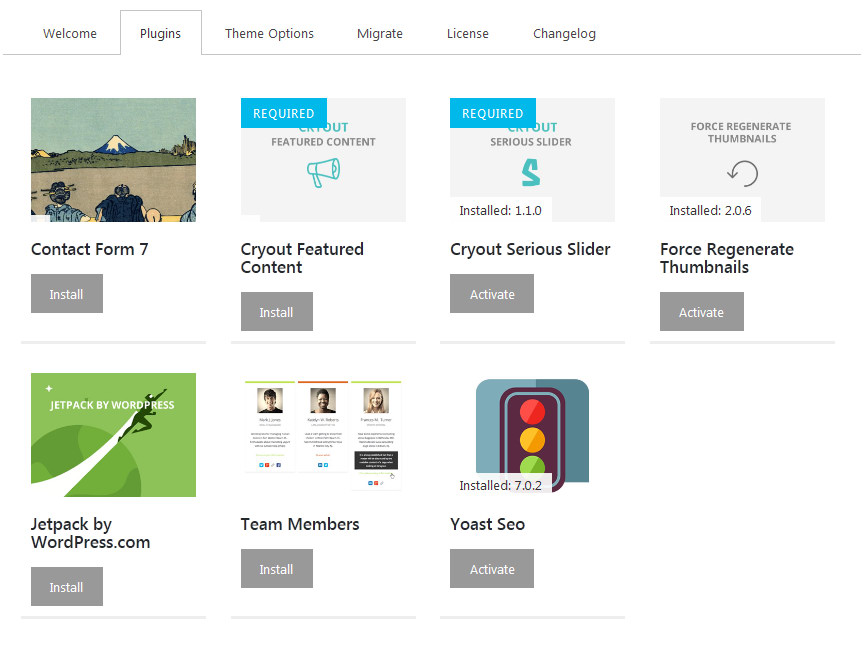Click the 'Installed: 2.0.6' version label
Screen dimensions: 864x654
(x=710, y=210)
